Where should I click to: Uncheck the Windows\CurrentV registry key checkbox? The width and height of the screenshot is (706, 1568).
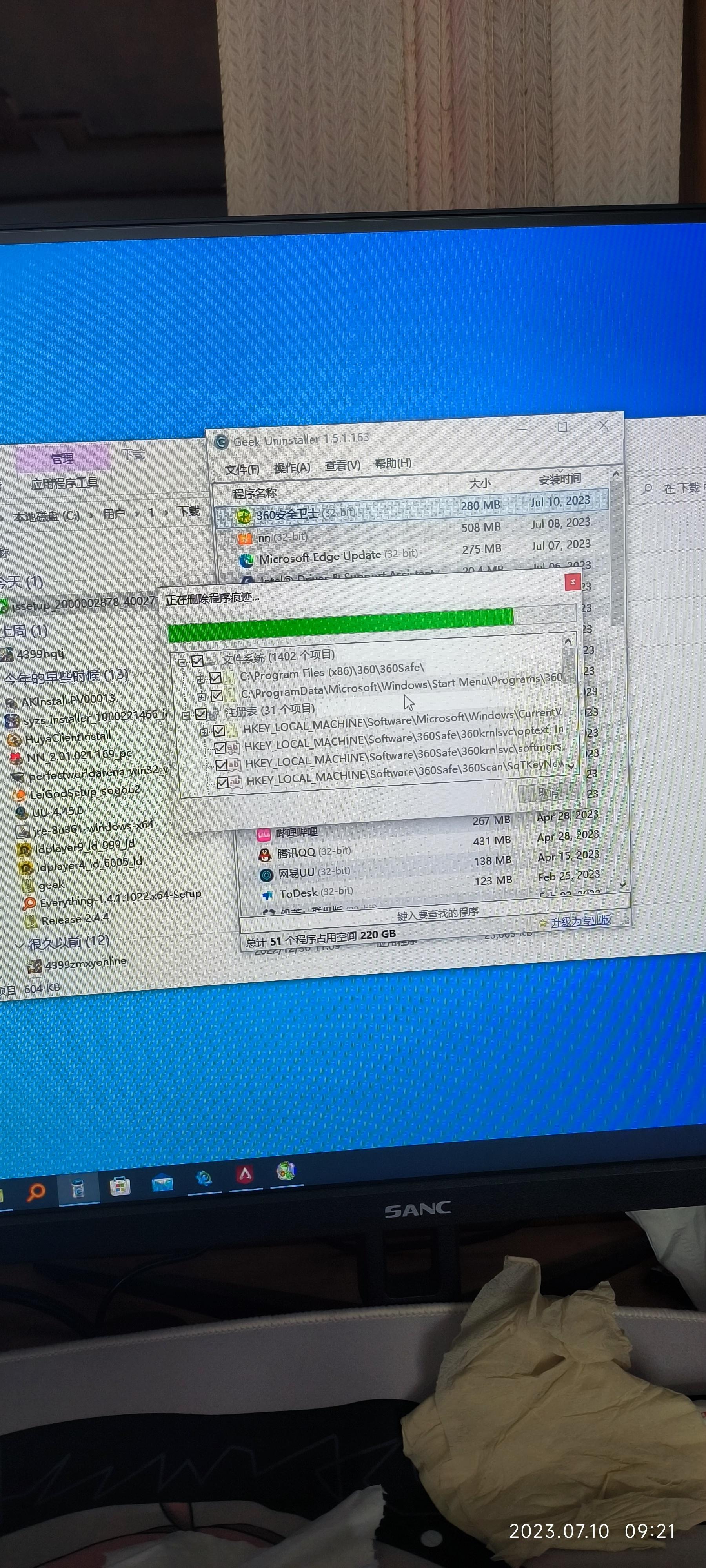tap(219, 730)
